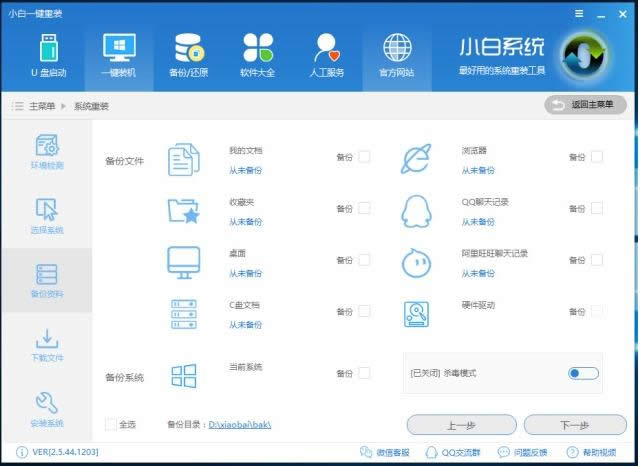Click the C盘文档 drive stack icon

[x=184, y=314]
